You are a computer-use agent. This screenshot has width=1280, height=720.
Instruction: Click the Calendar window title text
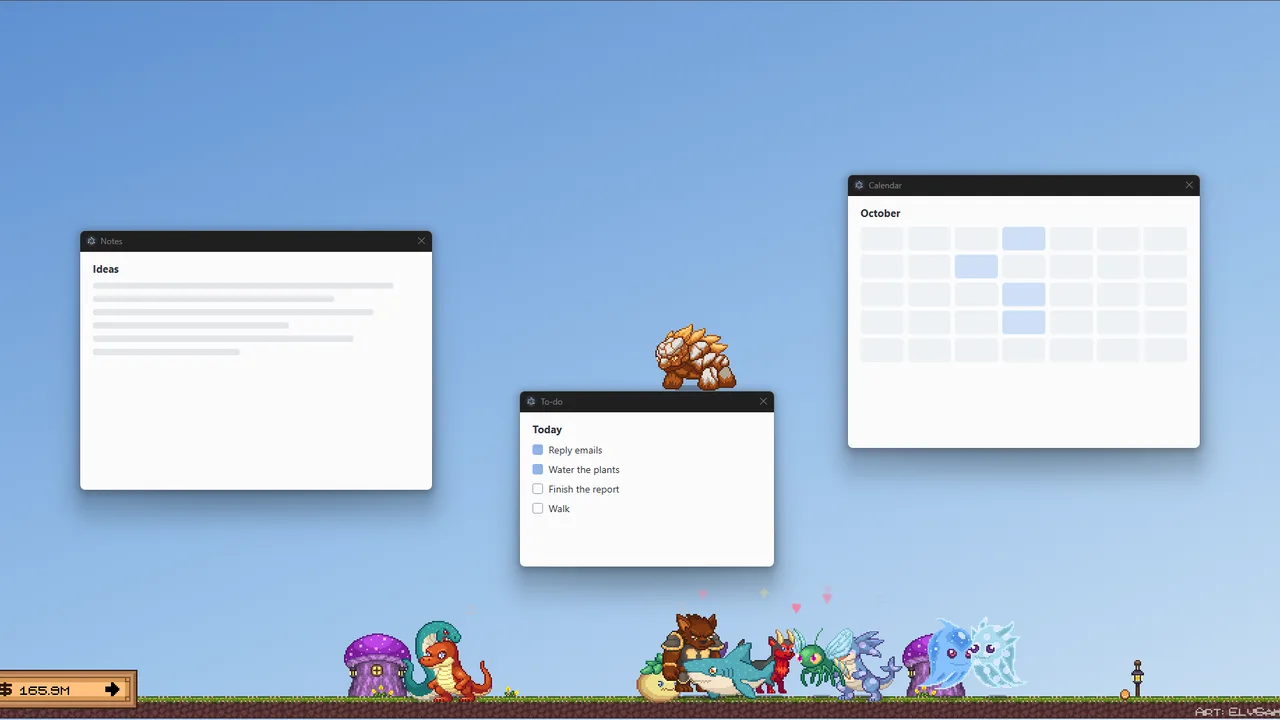pyautogui.click(x=885, y=185)
